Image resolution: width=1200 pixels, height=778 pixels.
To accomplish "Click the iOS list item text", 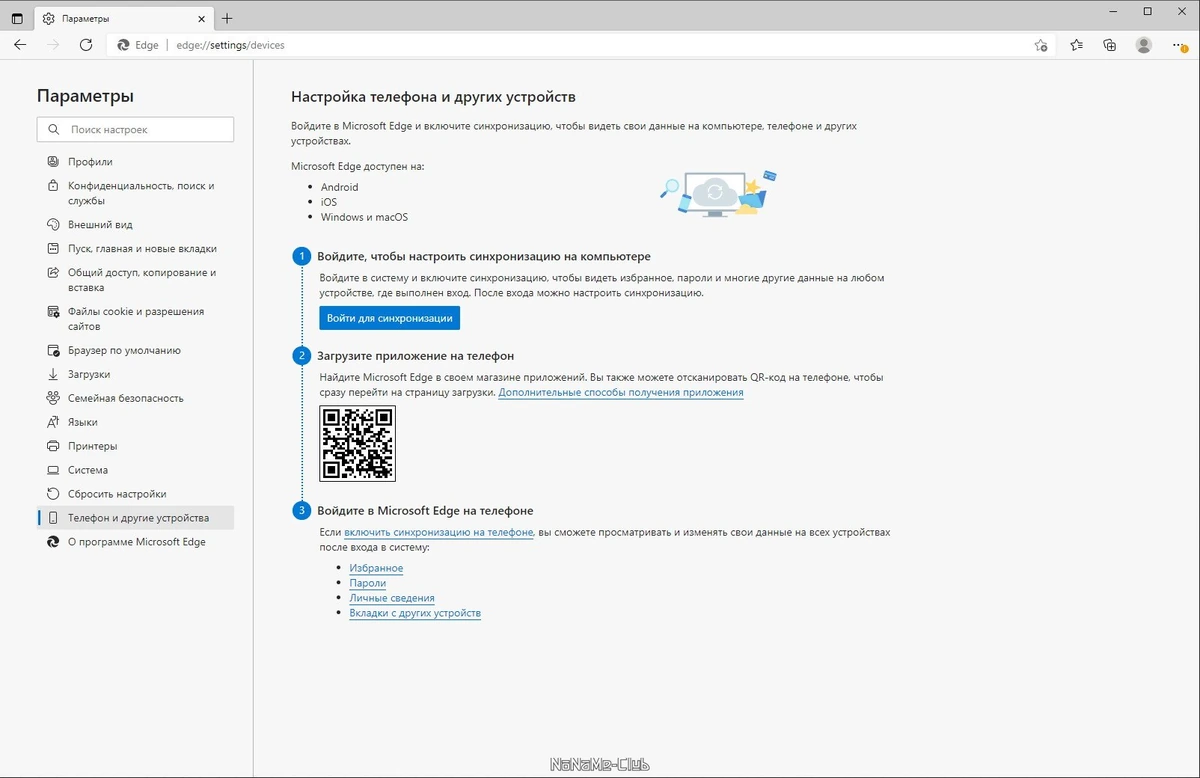I will click(x=329, y=202).
